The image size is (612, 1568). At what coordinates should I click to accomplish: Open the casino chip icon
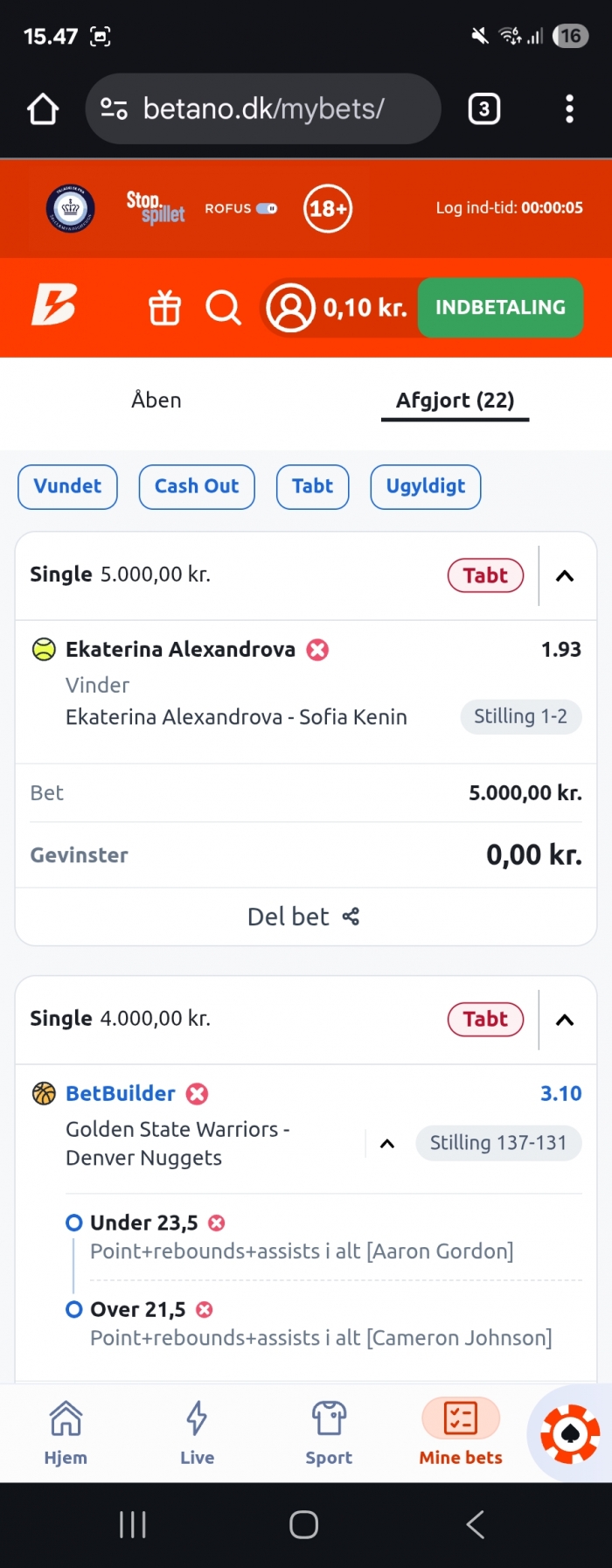point(570,1433)
